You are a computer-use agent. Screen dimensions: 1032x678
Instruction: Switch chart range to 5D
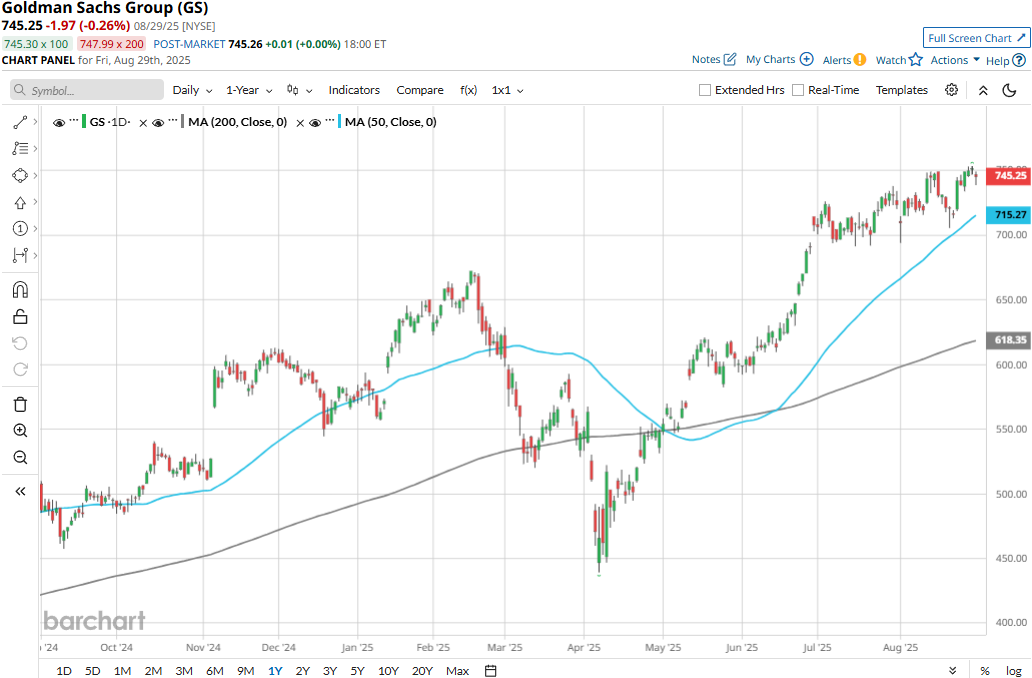tap(93, 671)
